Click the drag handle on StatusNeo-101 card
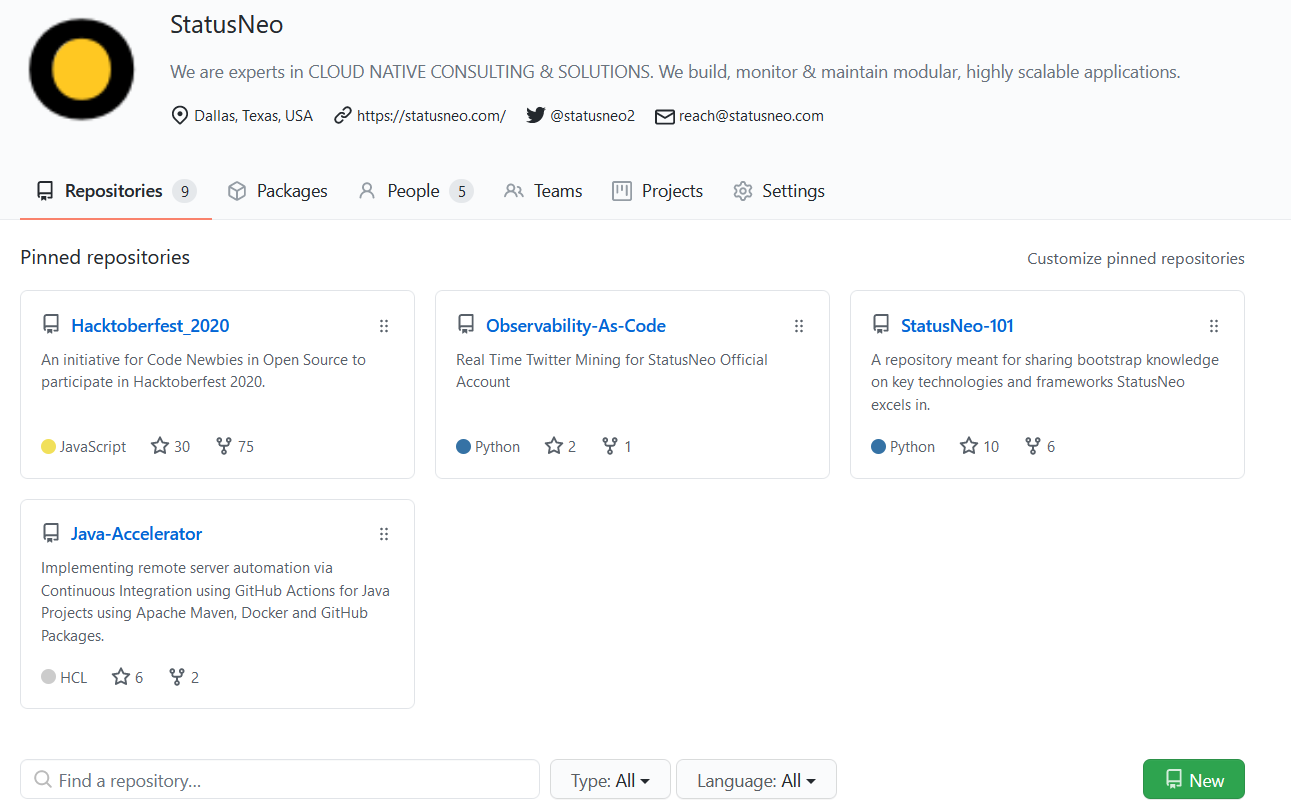 click(x=1214, y=326)
